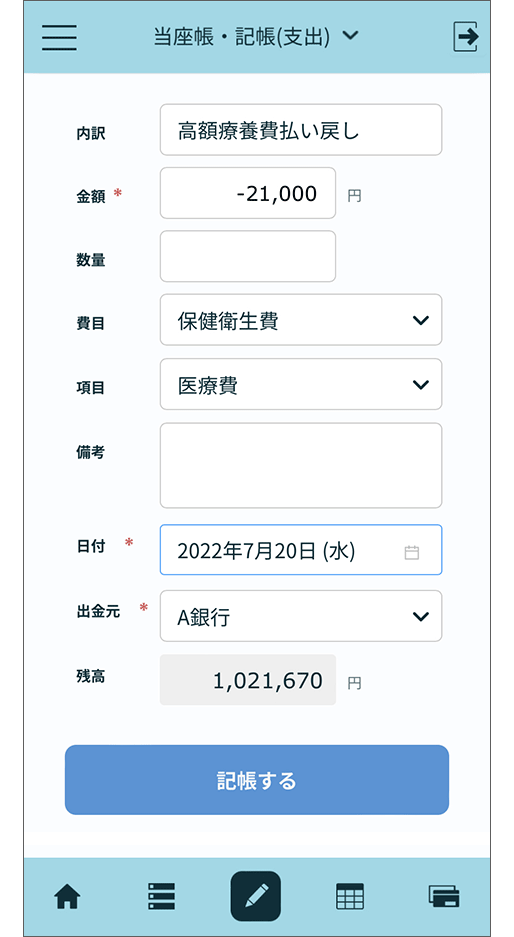This screenshot has width=514, height=937.
Task: Open calendar picker icon in date field
Action: [x=412, y=552]
